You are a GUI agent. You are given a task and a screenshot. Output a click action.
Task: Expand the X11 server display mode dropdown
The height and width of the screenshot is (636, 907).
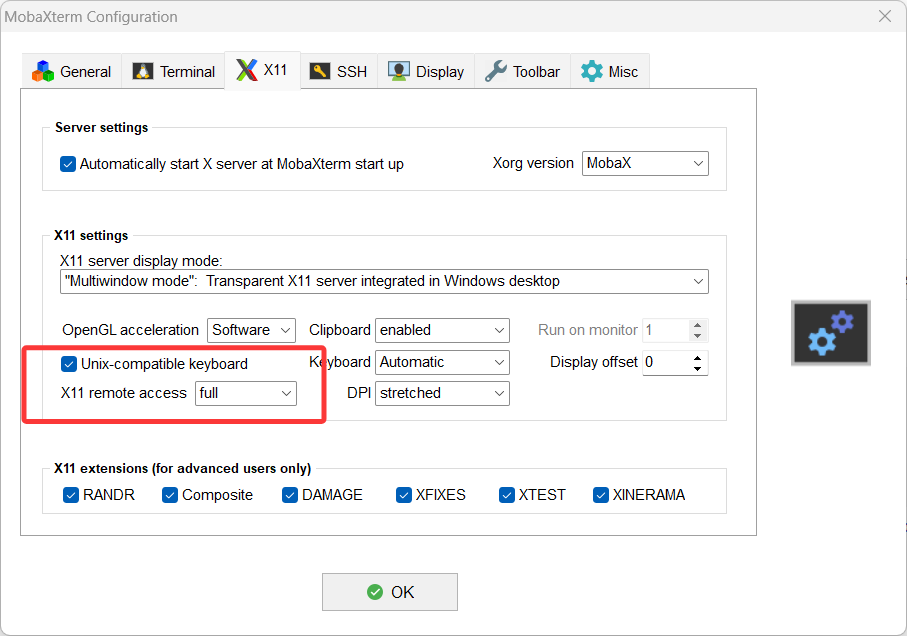pos(384,281)
